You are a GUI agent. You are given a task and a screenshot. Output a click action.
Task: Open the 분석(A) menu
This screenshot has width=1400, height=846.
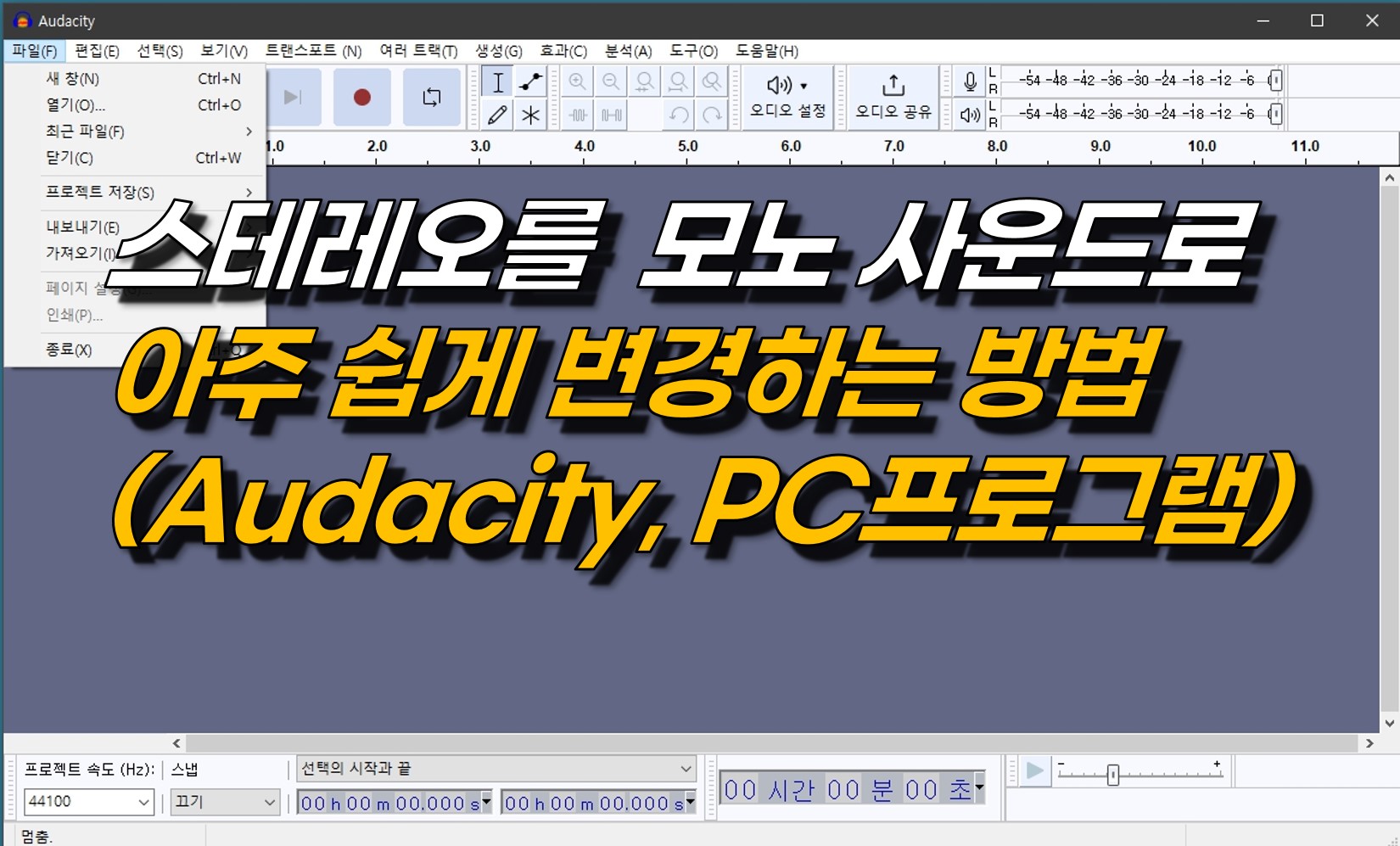tap(628, 51)
